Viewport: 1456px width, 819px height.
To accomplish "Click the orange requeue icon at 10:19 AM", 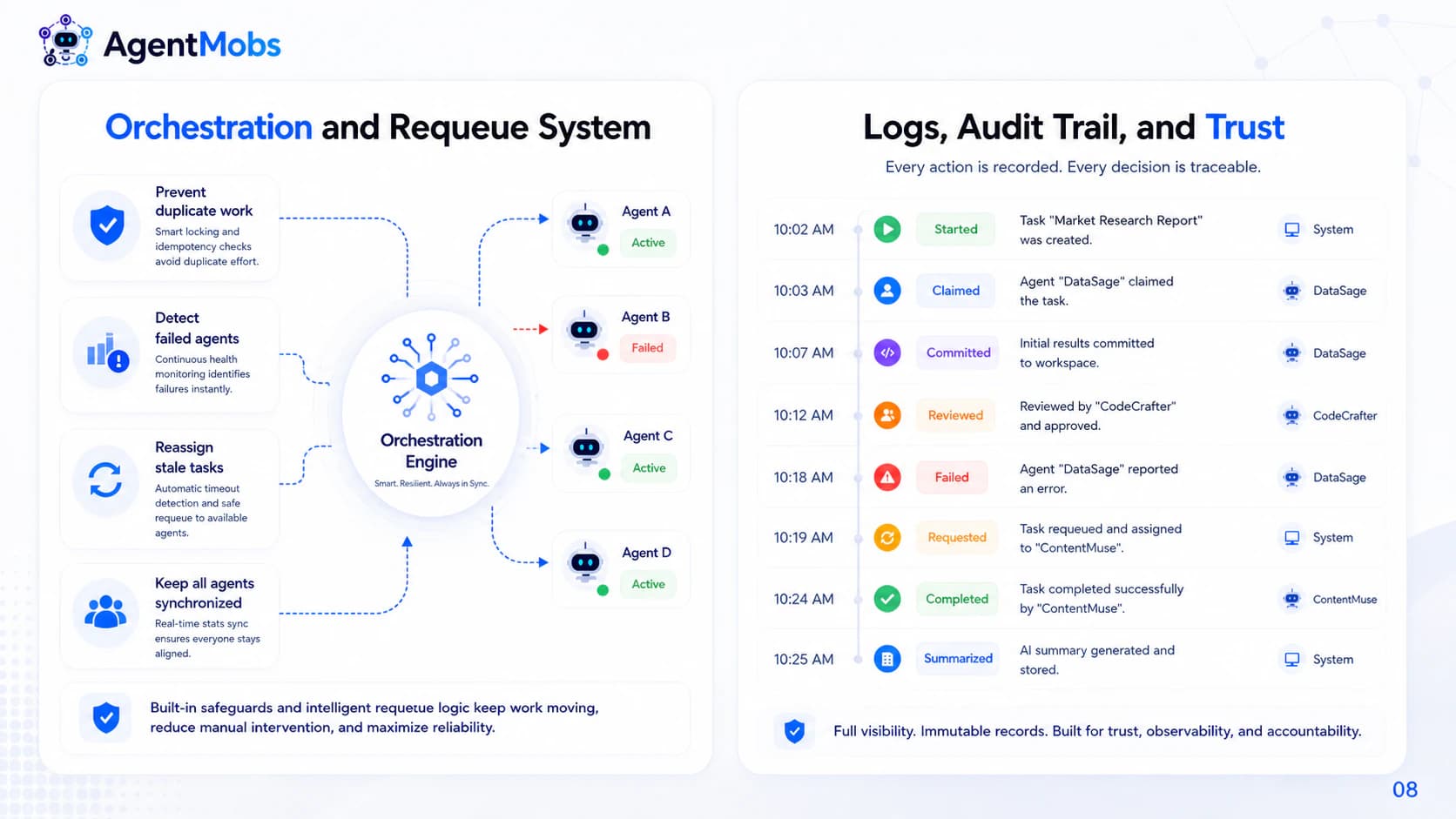I will click(887, 538).
